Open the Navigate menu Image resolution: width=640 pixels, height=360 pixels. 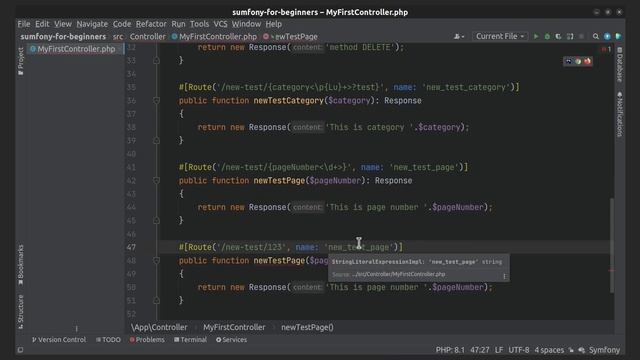pyautogui.click(x=92, y=24)
